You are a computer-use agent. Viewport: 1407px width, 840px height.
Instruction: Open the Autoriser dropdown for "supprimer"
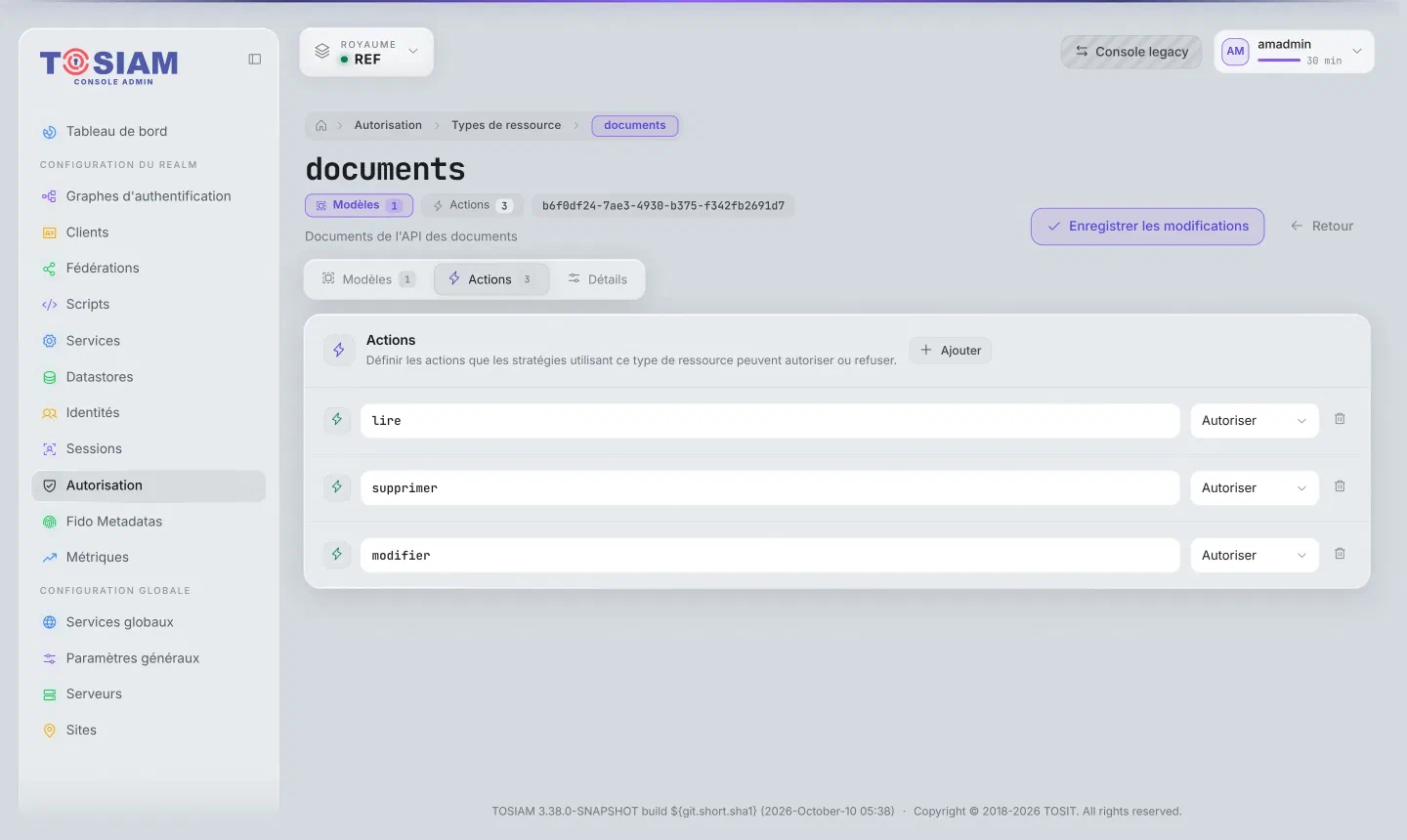tap(1254, 488)
